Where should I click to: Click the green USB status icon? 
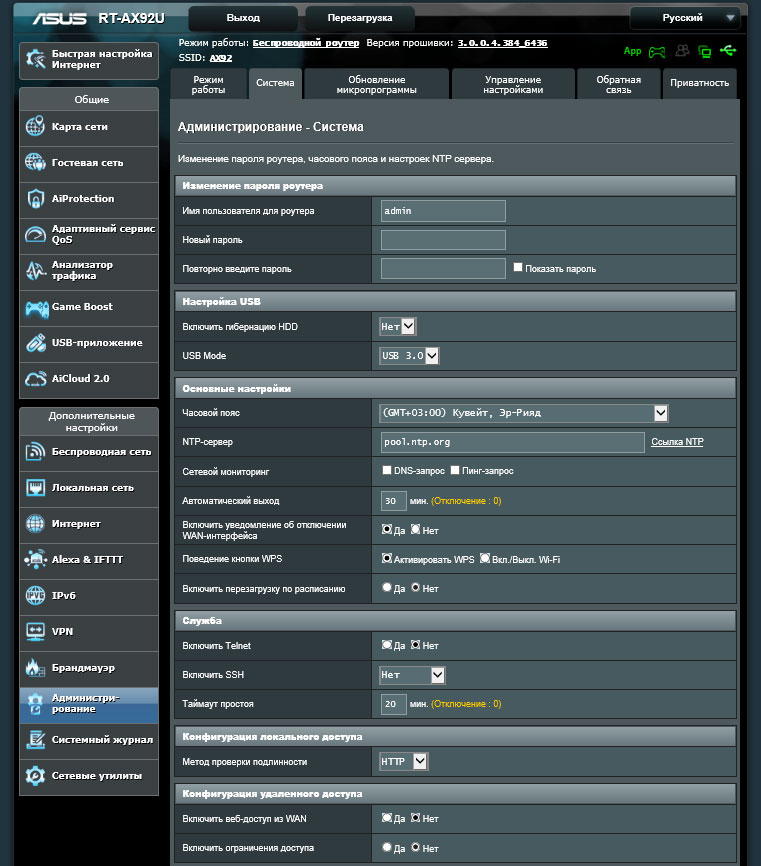(728, 51)
